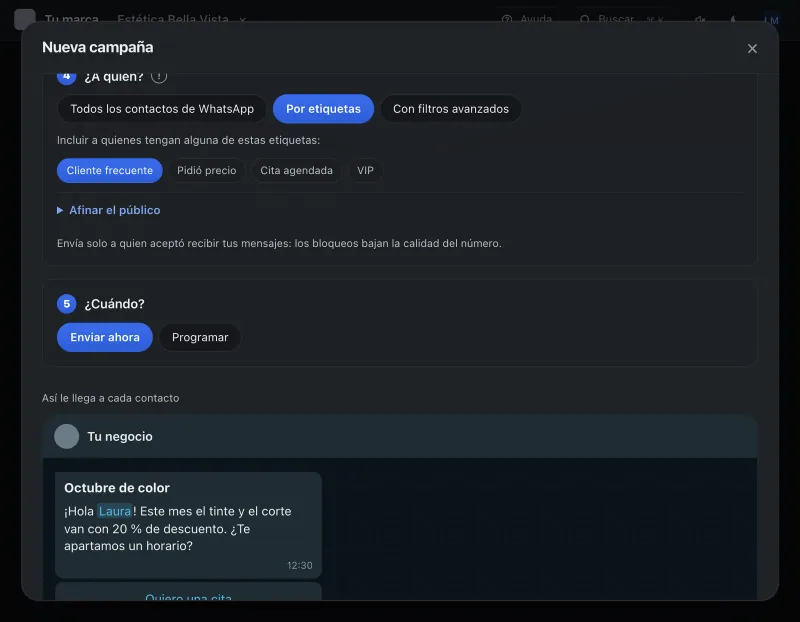Image resolution: width=800 pixels, height=622 pixels.
Task: Click the Octubre de color message title
Action: pos(117,488)
